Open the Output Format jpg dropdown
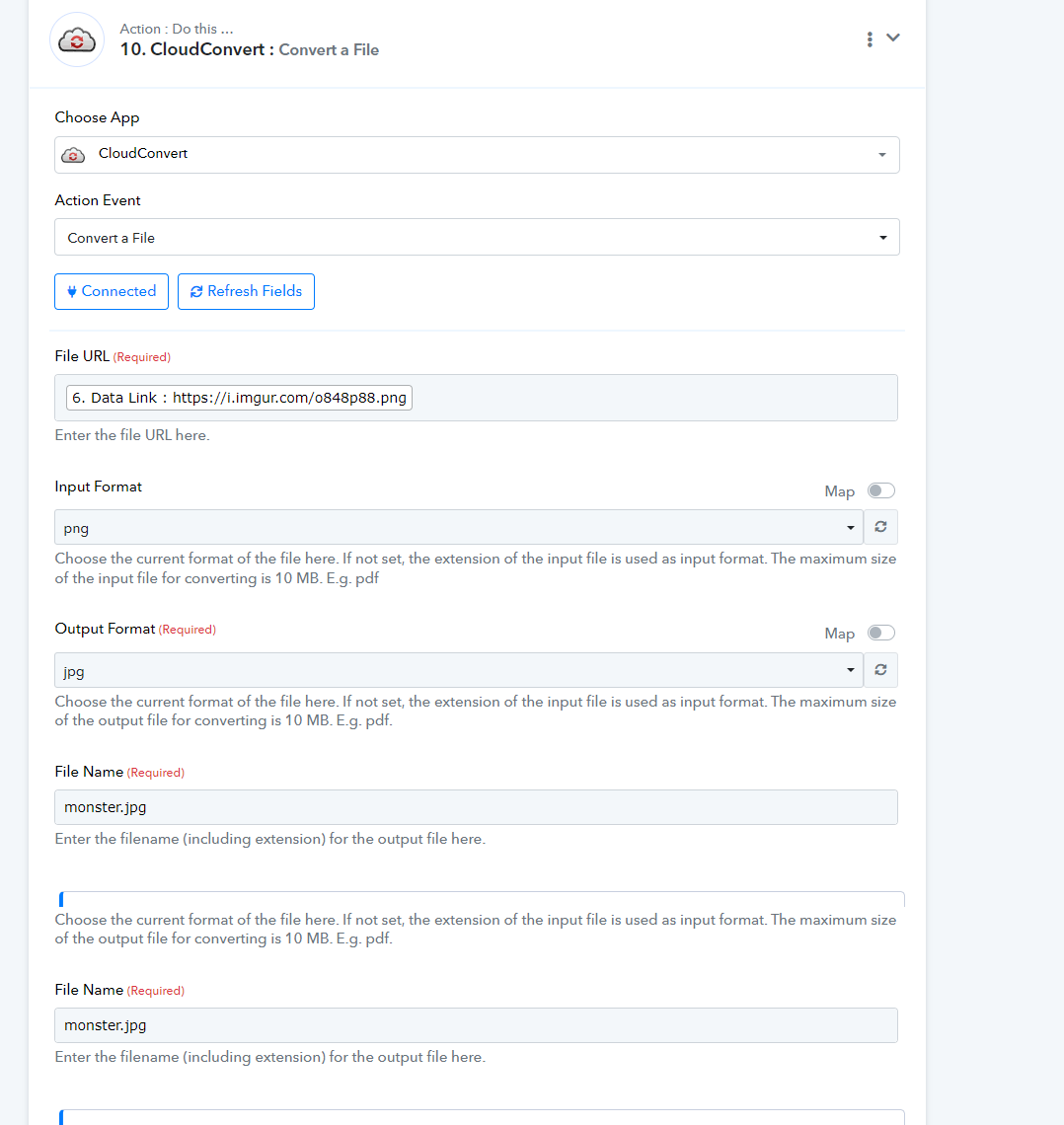The height and width of the screenshot is (1125, 1064). (458, 670)
